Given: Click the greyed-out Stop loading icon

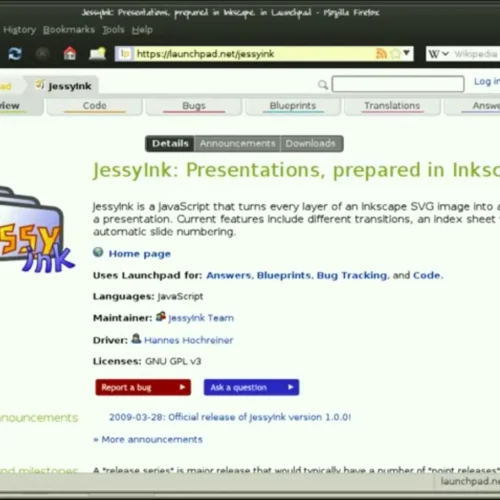Looking at the screenshot, I should [42, 53].
